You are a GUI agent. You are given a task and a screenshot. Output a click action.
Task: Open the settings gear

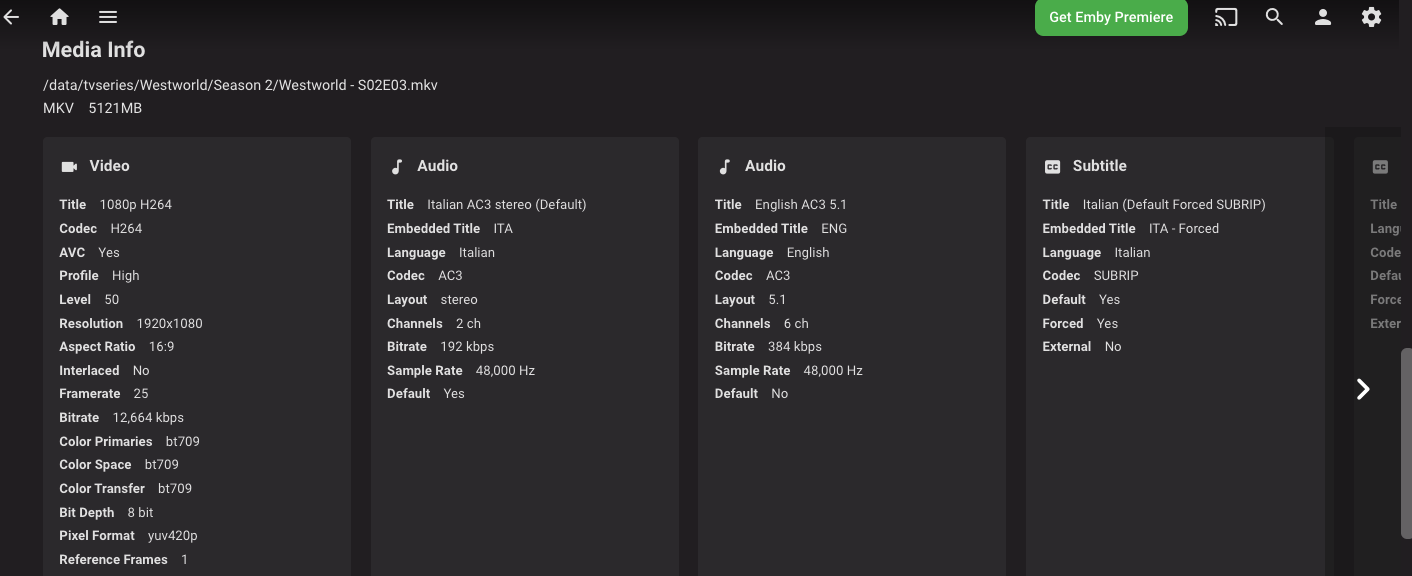pyautogui.click(x=1371, y=17)
